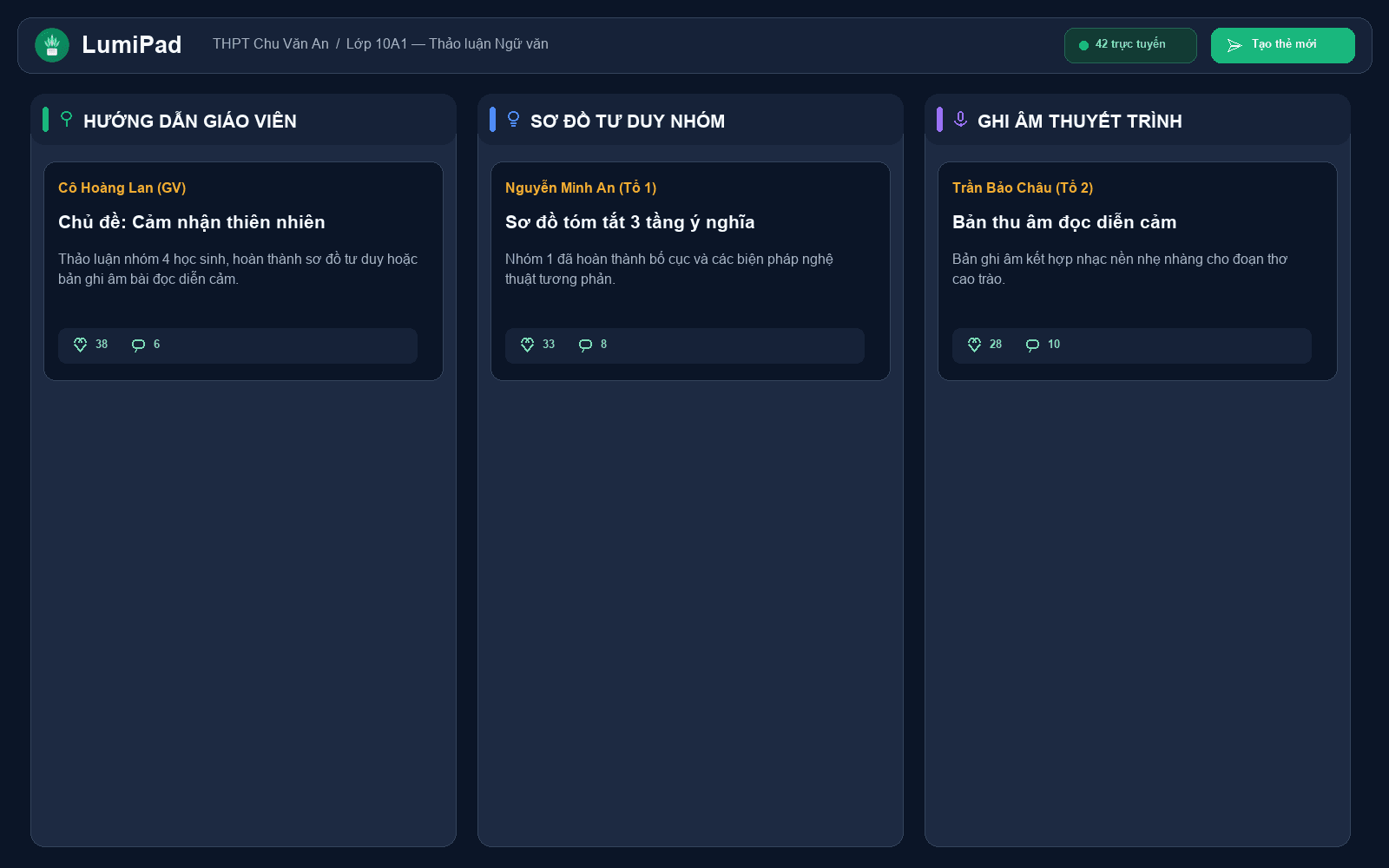Click author name Cô Hoàng Lan (GV)
The height and width of the screenshot is (868, 1389).
coord(122,187)
